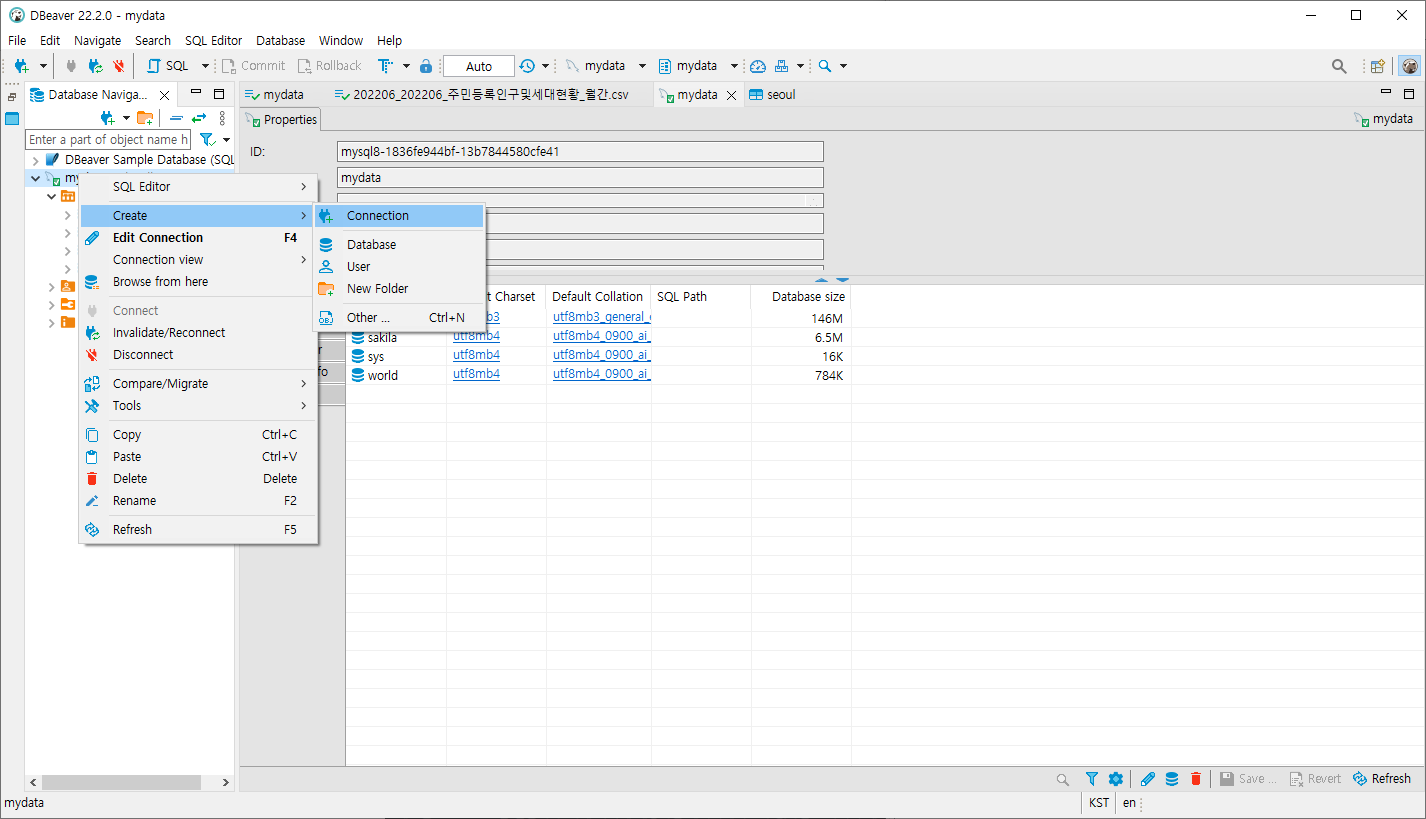Viewport: 1426px width, 819px height.
Task: Click the bottom toolbar settings gear icon
Action: coord(1115,779)
